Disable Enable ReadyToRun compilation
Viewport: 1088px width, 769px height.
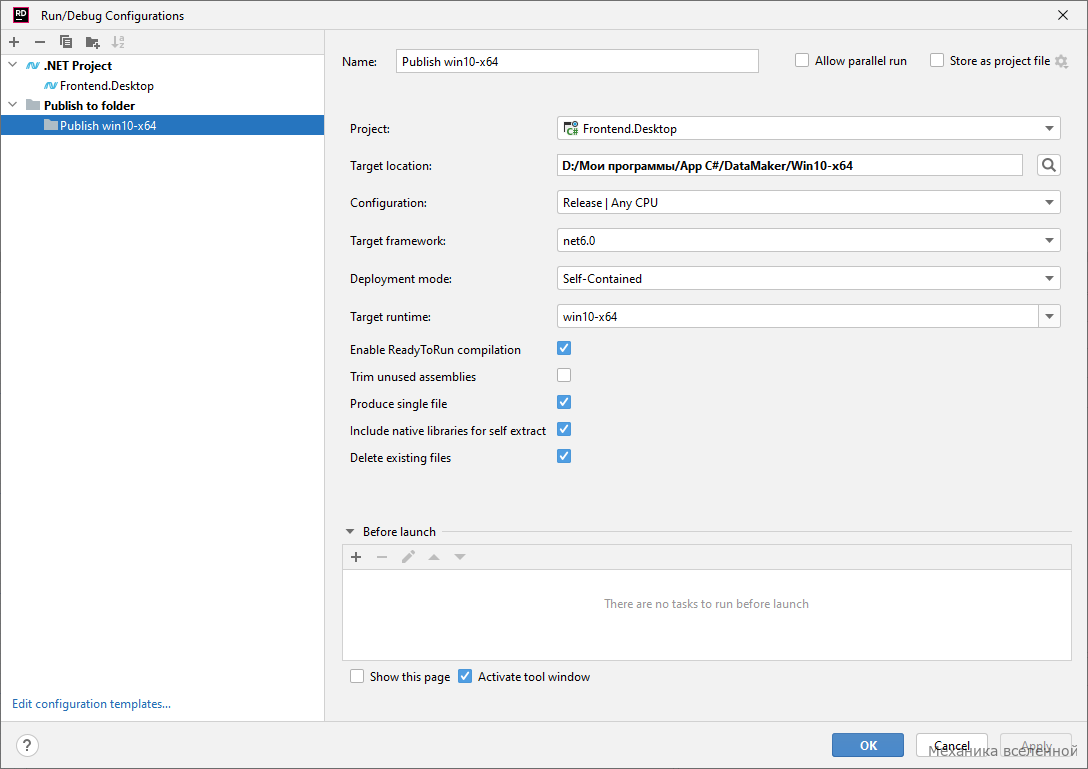[564, 348]
